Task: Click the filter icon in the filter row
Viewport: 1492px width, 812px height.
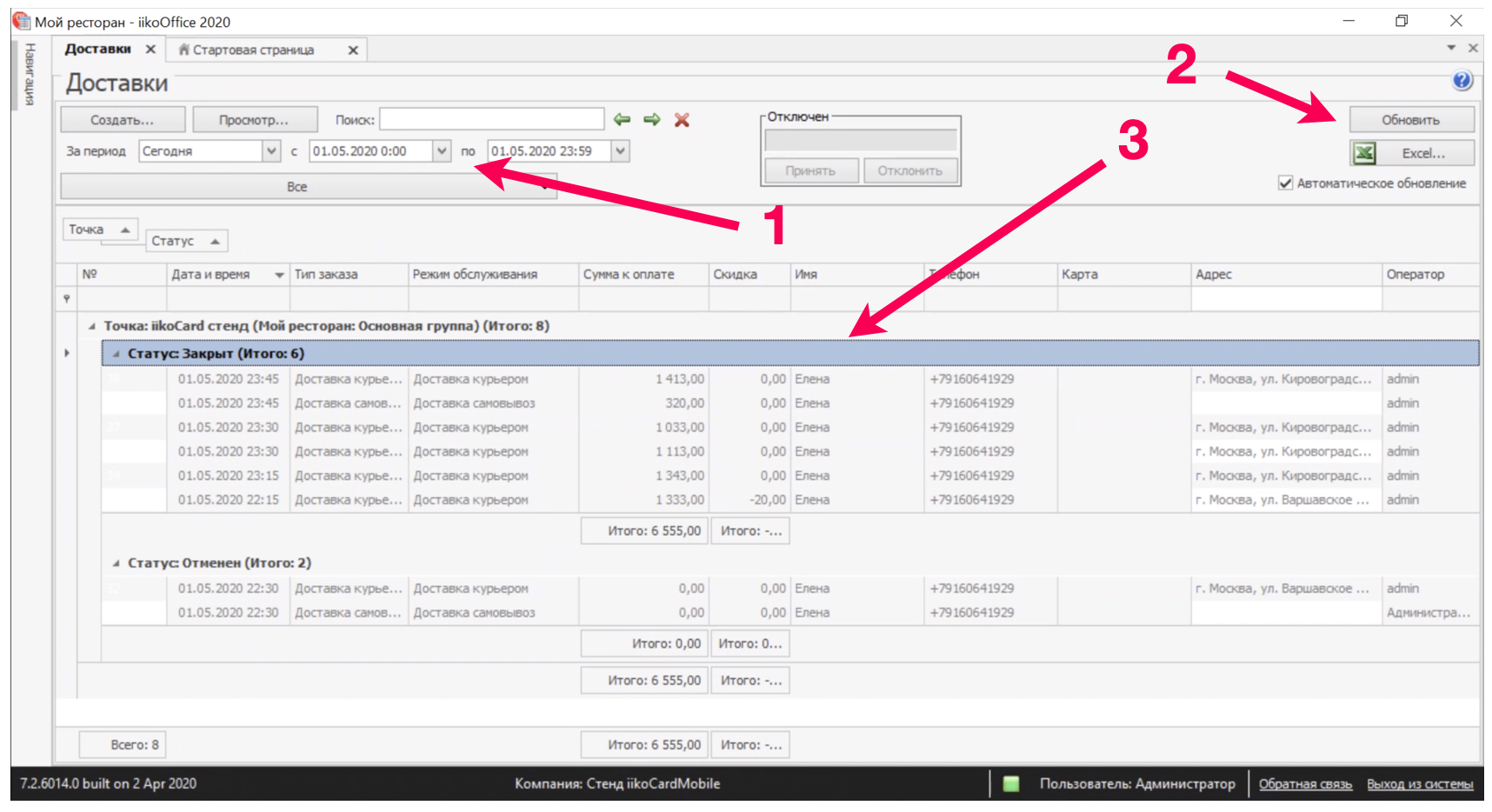Action: (x=67, y=299)
